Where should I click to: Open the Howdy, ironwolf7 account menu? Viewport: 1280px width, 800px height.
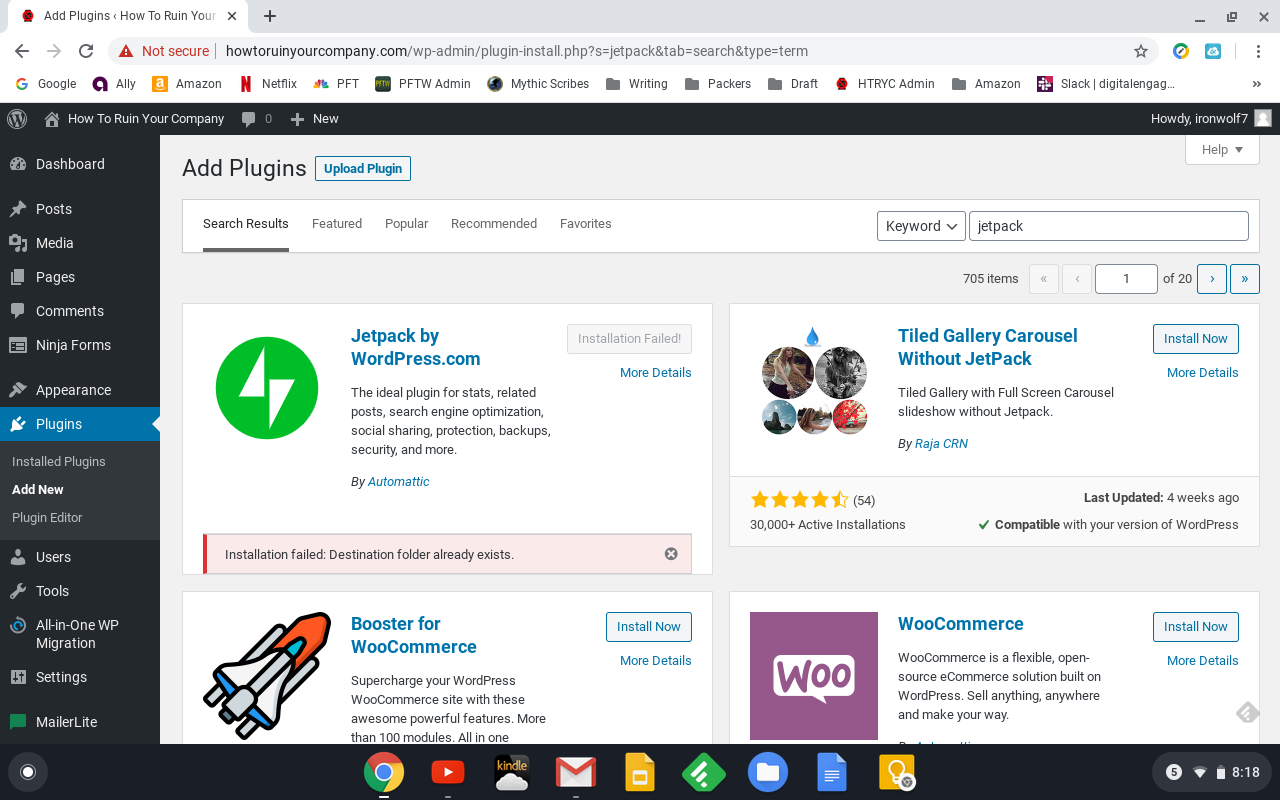[x=1211, y=118]
